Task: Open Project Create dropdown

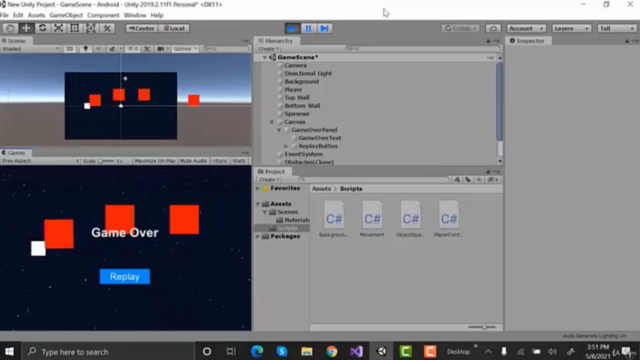Action: [269, 180]
